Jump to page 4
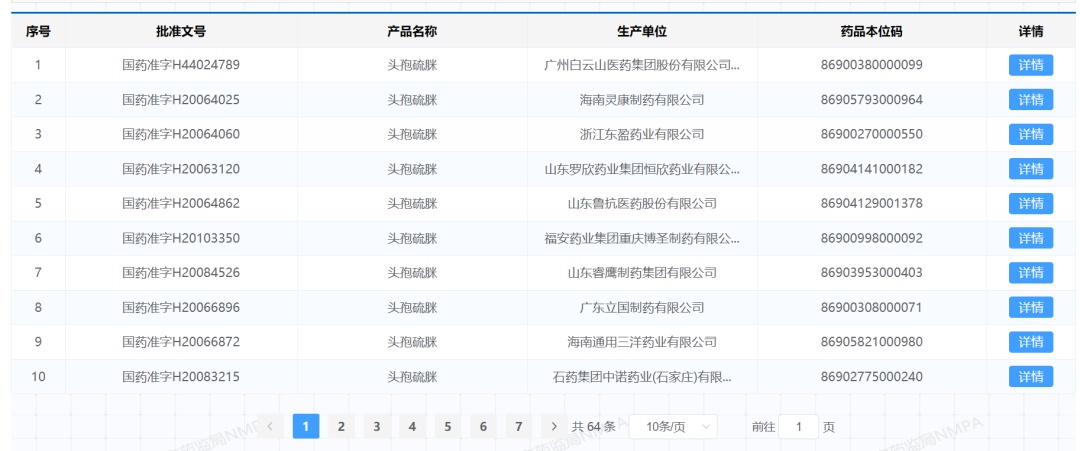This screenshot has width=1080, height=451. pyautogui.click(x=412, y=427)
